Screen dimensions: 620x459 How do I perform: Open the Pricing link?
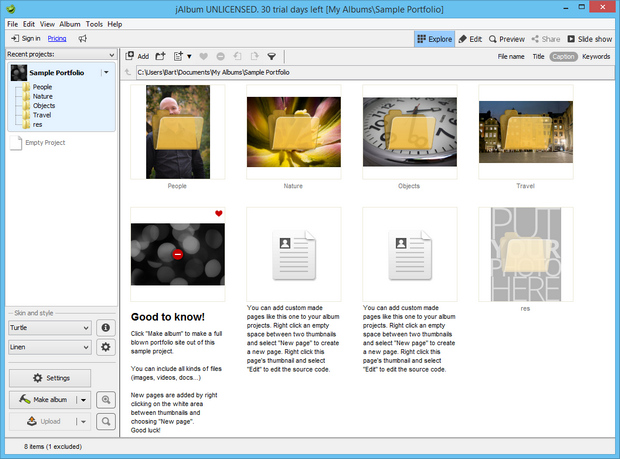coord(57,38)
